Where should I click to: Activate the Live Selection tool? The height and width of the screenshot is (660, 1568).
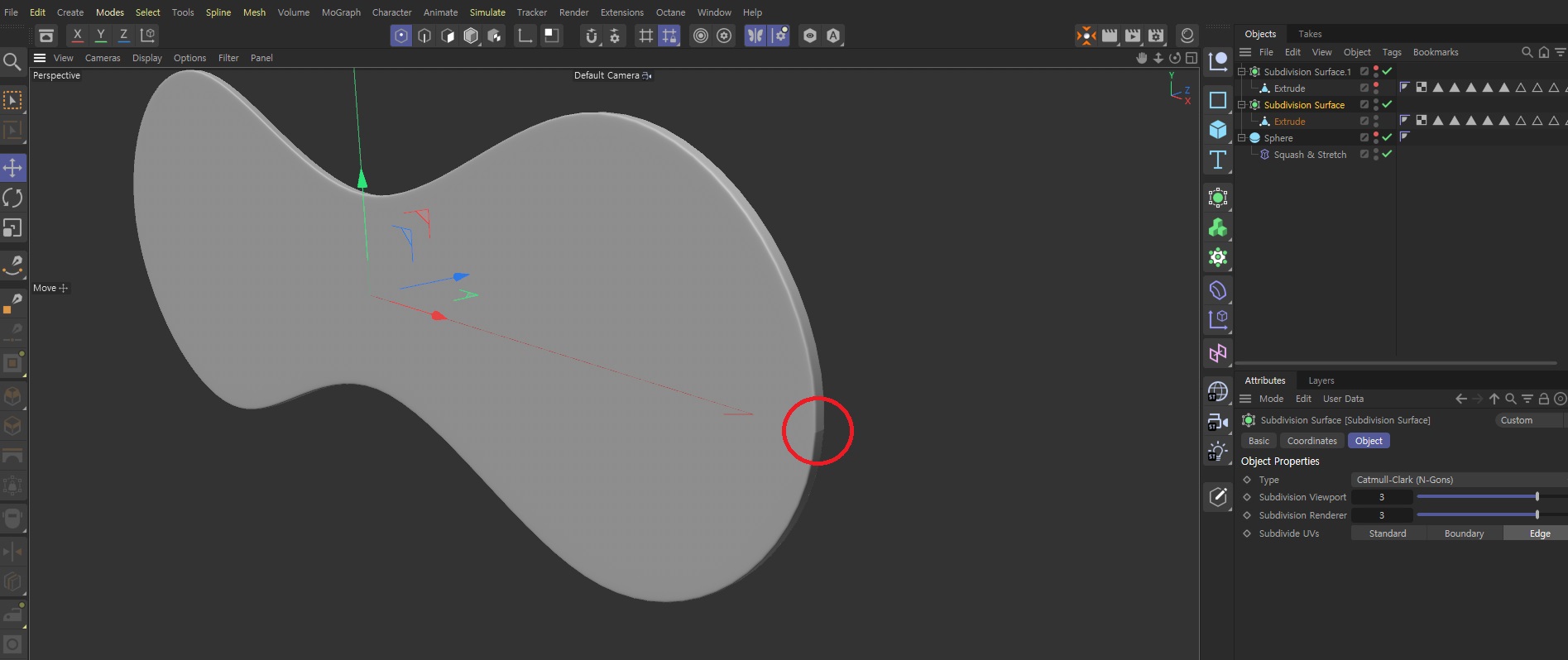pyautogui.click(x=12, y=100)
